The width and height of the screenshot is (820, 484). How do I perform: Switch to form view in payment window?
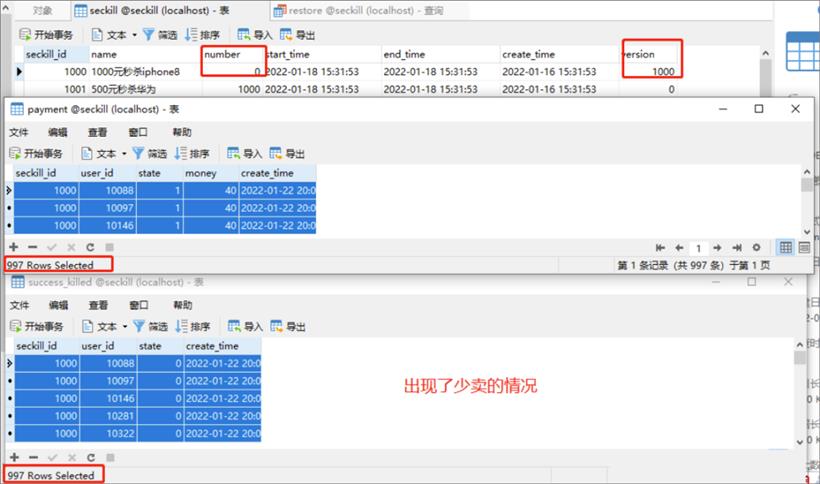click(x=804, y=248)
